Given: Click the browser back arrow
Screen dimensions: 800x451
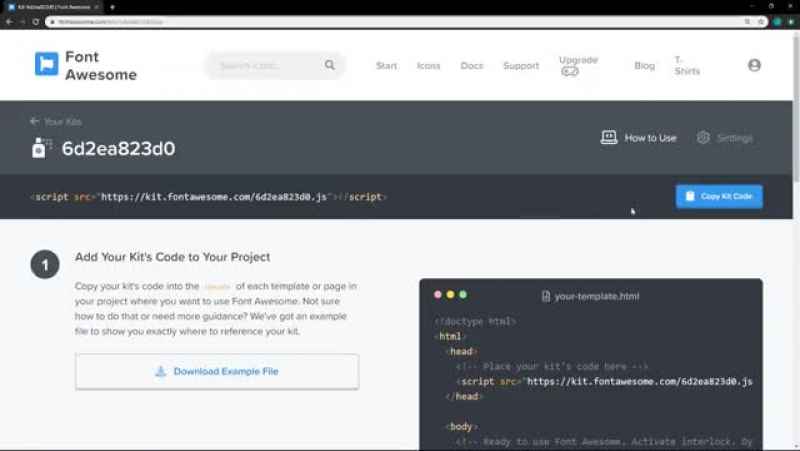Looking at the screenshot, I should [9, 22].
